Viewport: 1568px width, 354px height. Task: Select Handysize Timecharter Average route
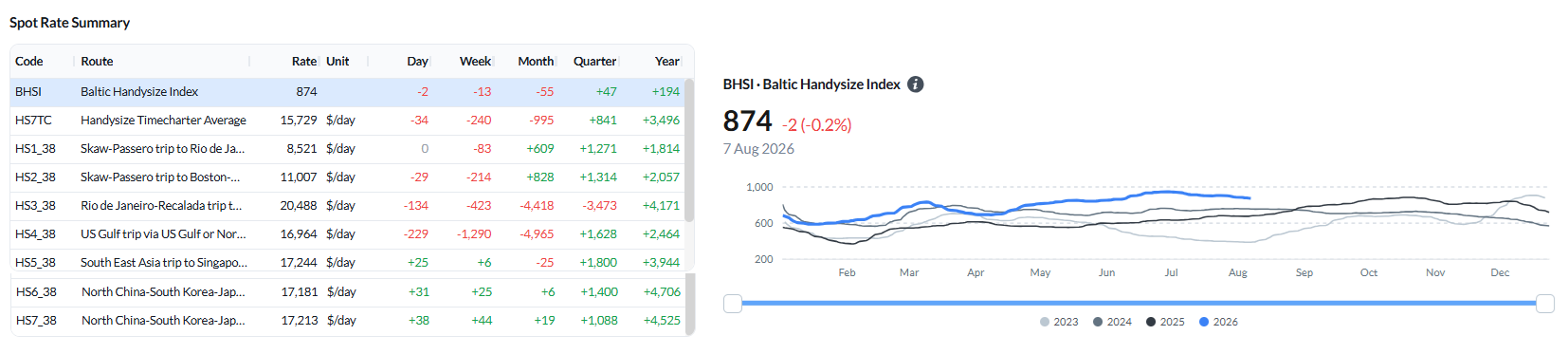coord(163,121)
